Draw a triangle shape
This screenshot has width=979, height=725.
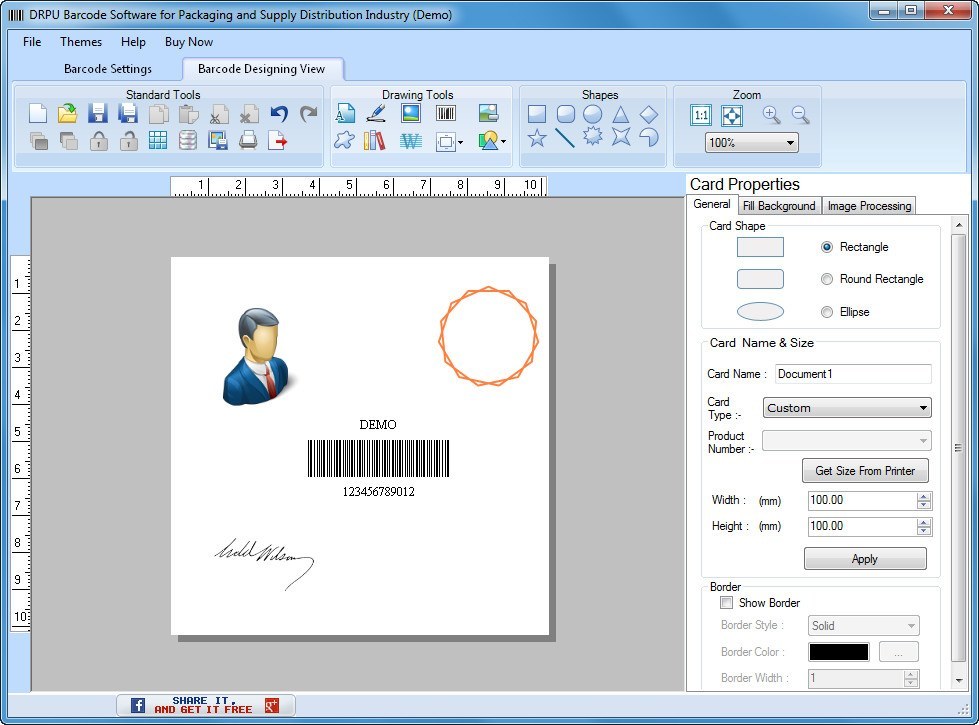click(620, 114)
